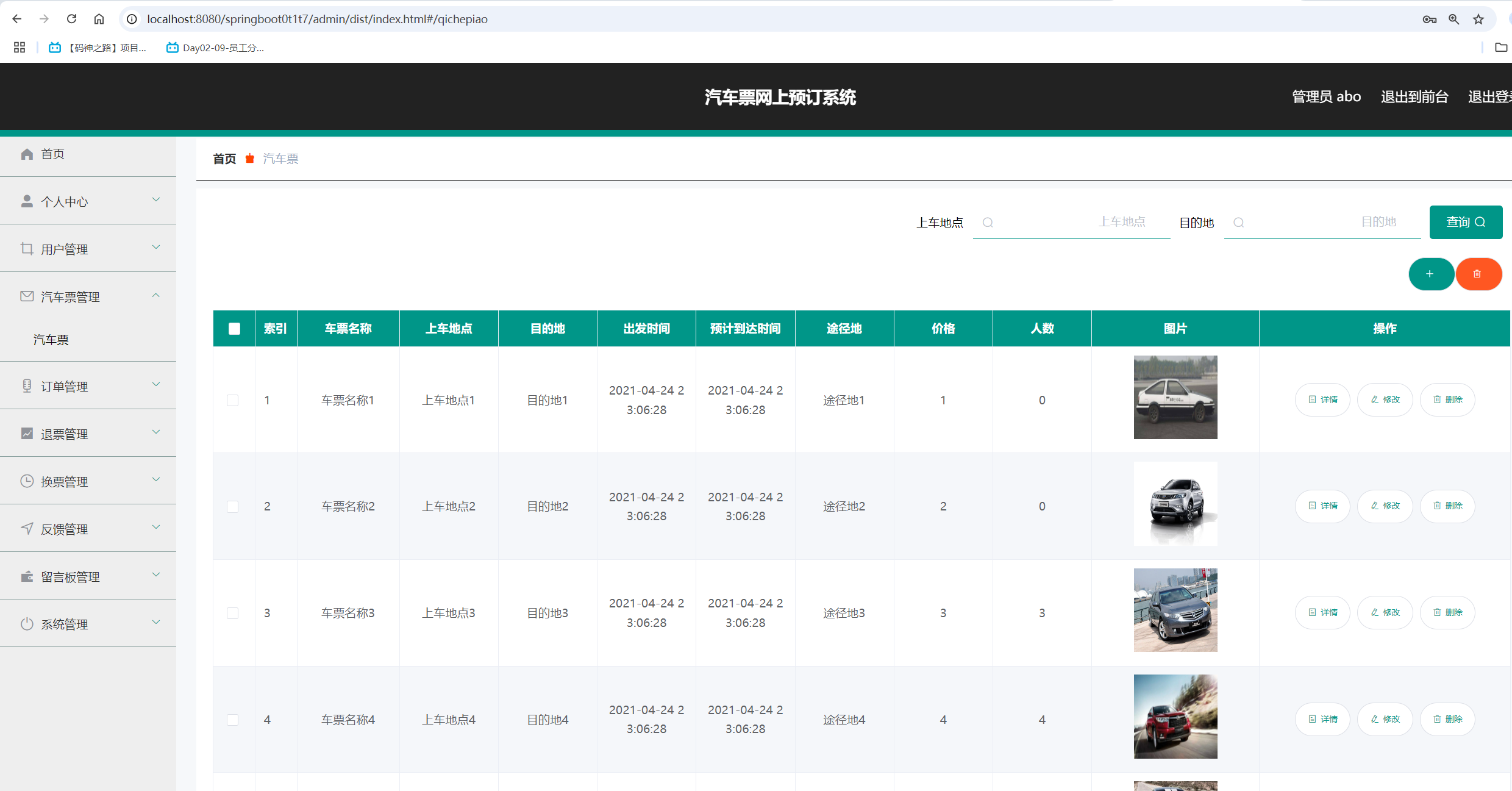
Task: Toggle the select-all header checkbox
Action: [234, 329]
